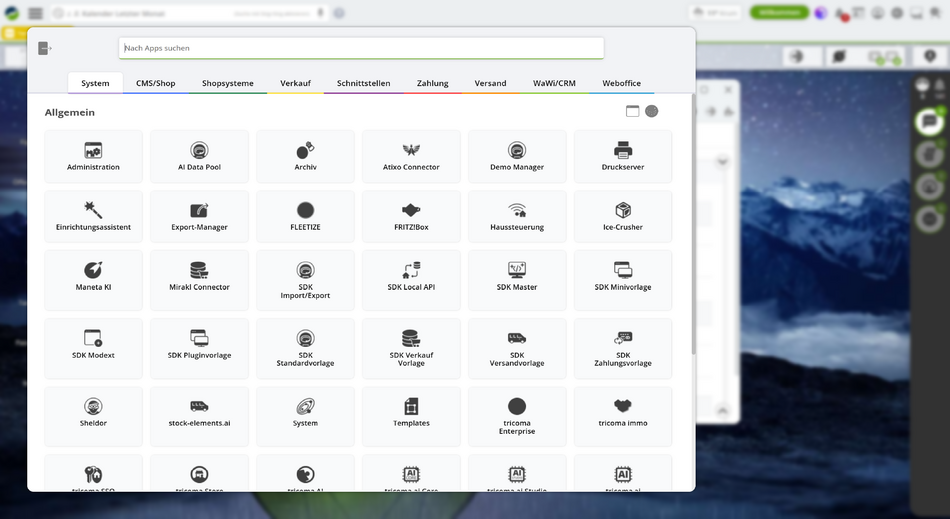Open the Administration app

(94, 156)
